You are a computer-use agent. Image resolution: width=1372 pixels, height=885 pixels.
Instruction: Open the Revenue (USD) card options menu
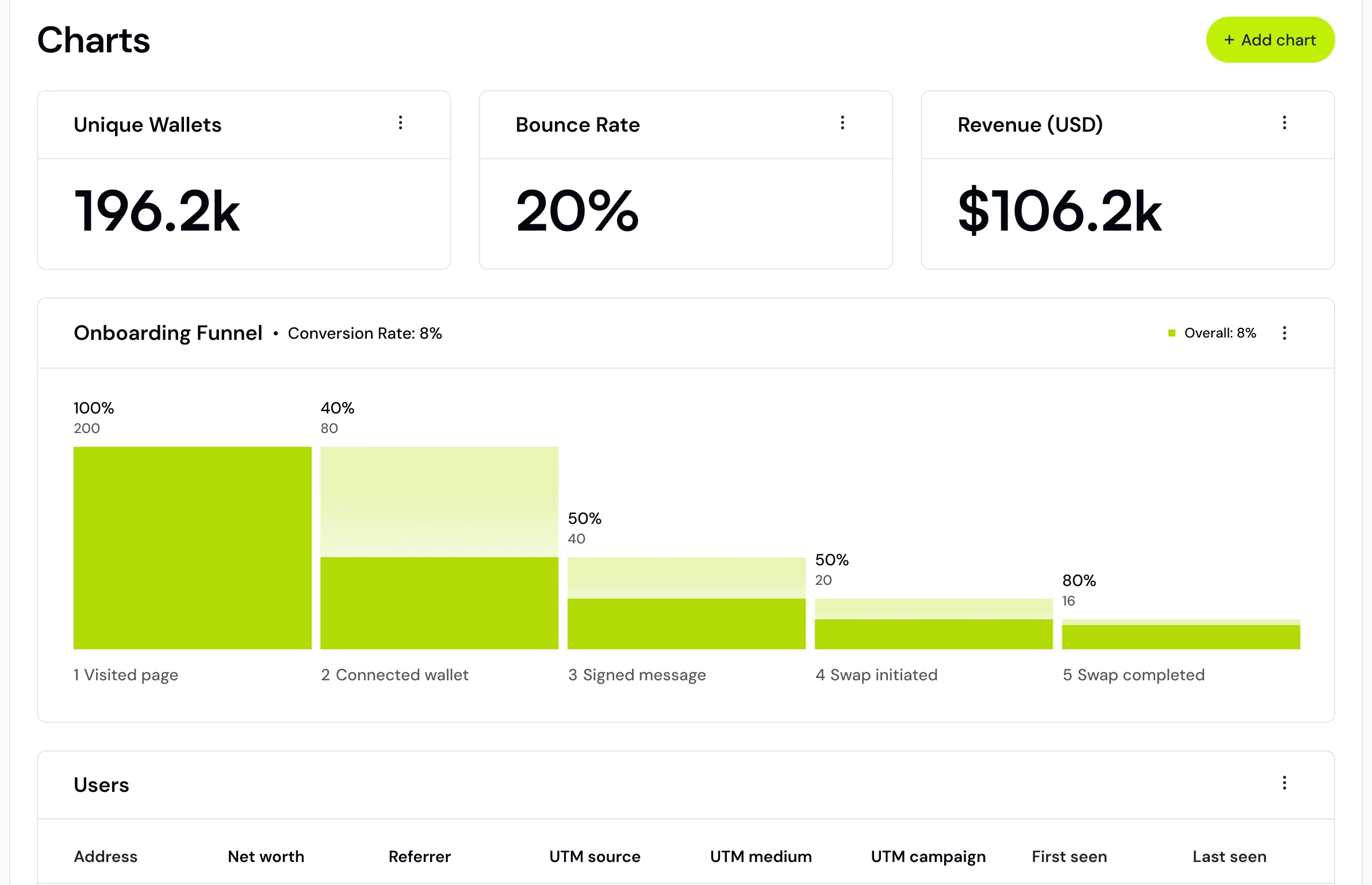point(1284,123)
